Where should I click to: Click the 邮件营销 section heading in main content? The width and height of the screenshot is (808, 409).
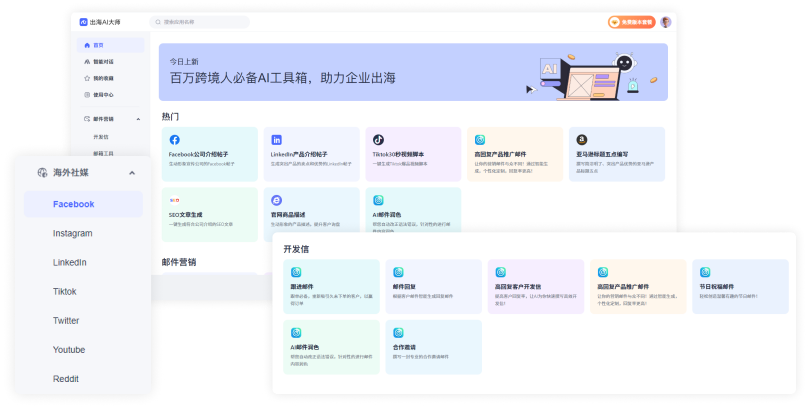pos(179,262)
